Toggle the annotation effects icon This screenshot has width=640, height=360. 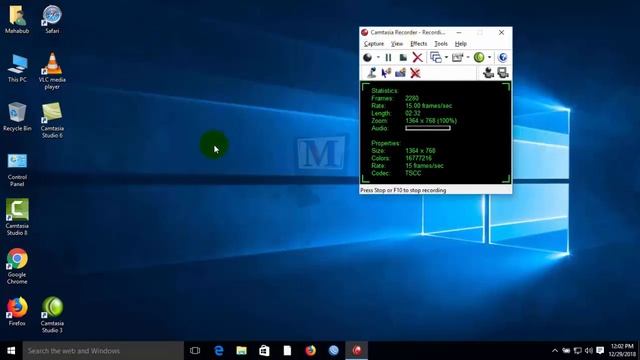[400, 73]
